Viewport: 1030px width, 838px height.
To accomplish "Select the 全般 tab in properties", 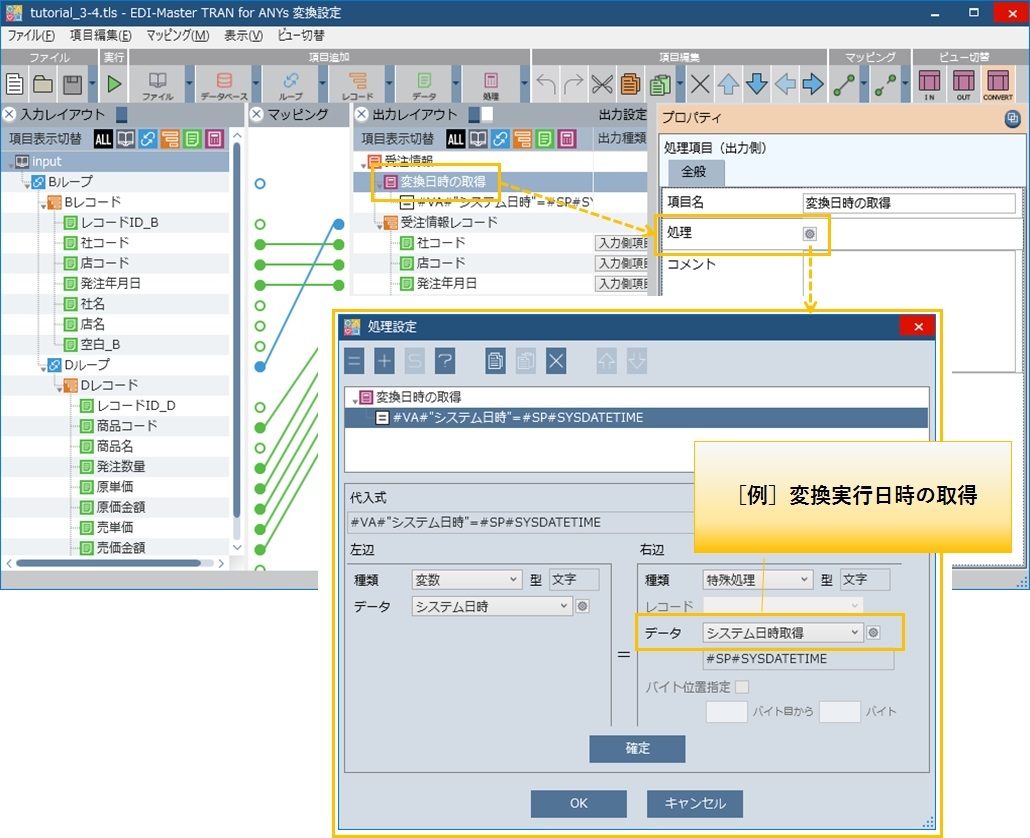I will click(694, 172).
